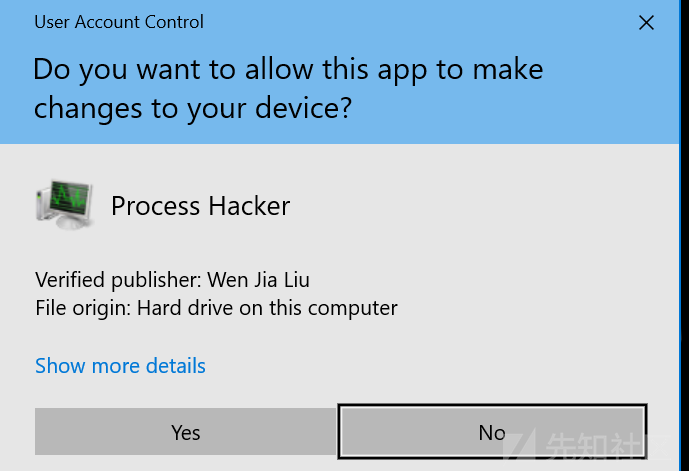Expand Show more details
689x471 pixels.
120,366
